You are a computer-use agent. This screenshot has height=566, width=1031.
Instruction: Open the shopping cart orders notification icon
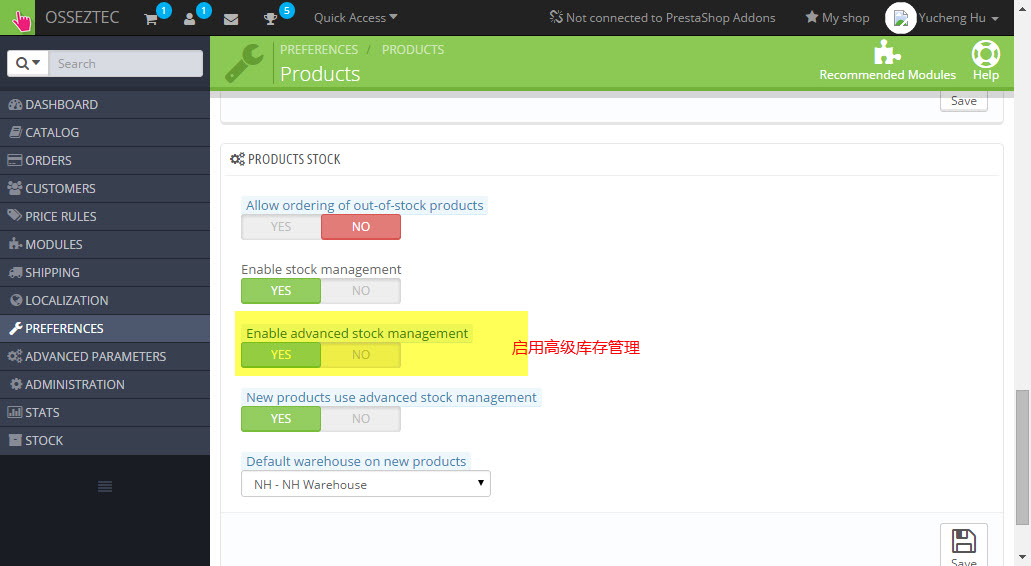point(151,18)
